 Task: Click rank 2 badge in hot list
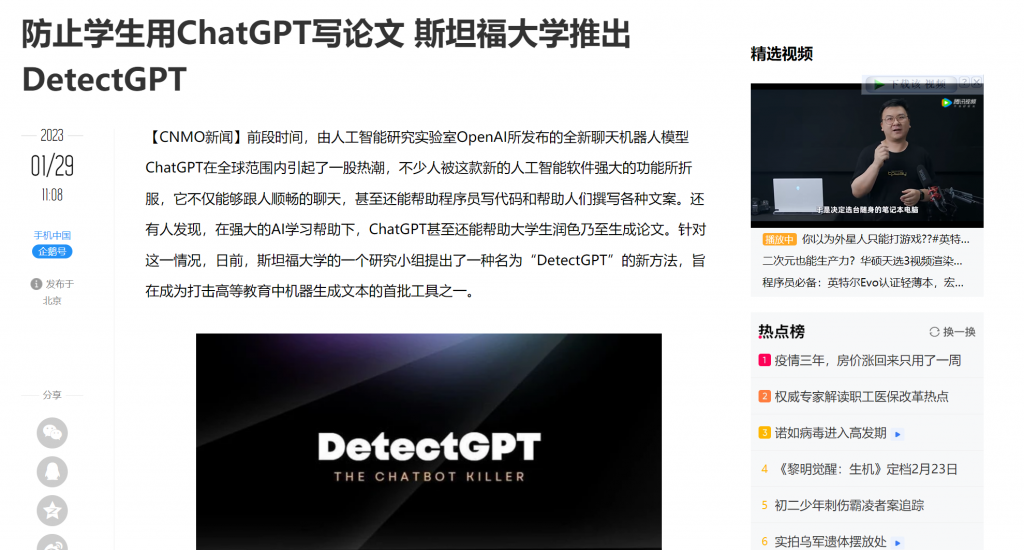[764, 396]
